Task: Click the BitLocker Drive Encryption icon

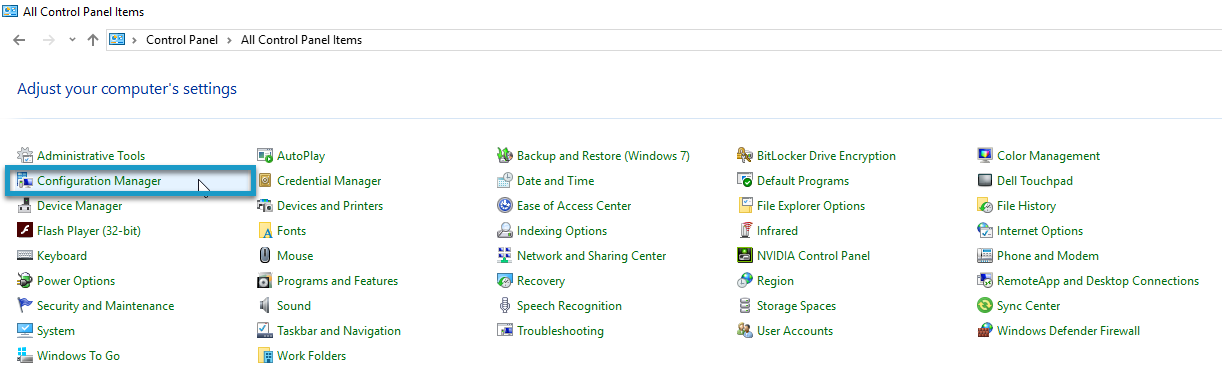Action: [746, 156]
